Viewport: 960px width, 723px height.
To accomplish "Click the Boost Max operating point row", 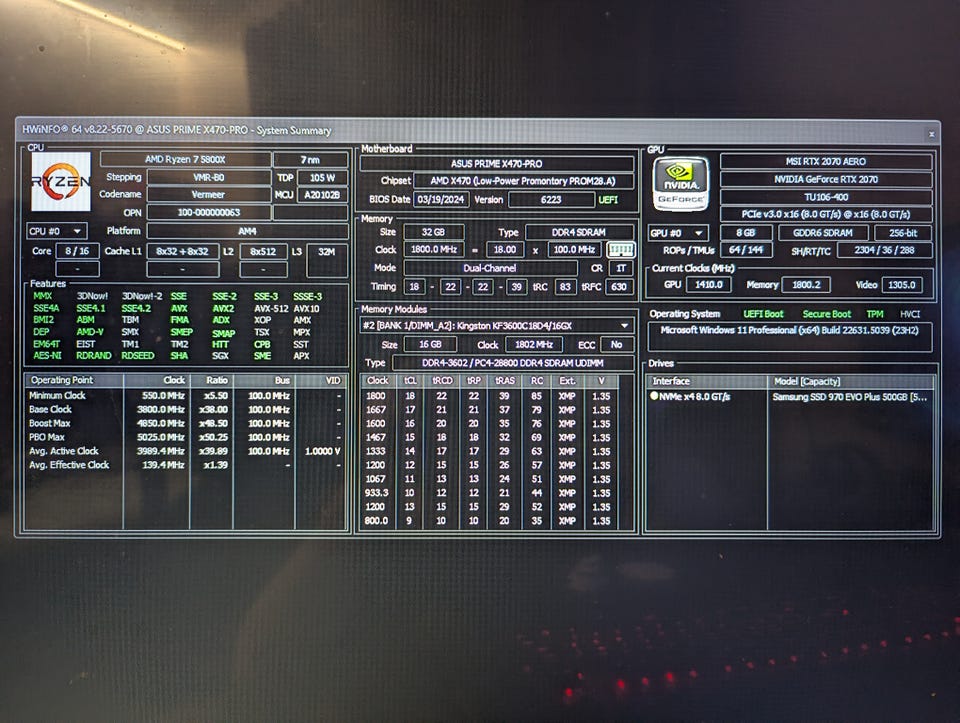I will [x=186, y=424].
